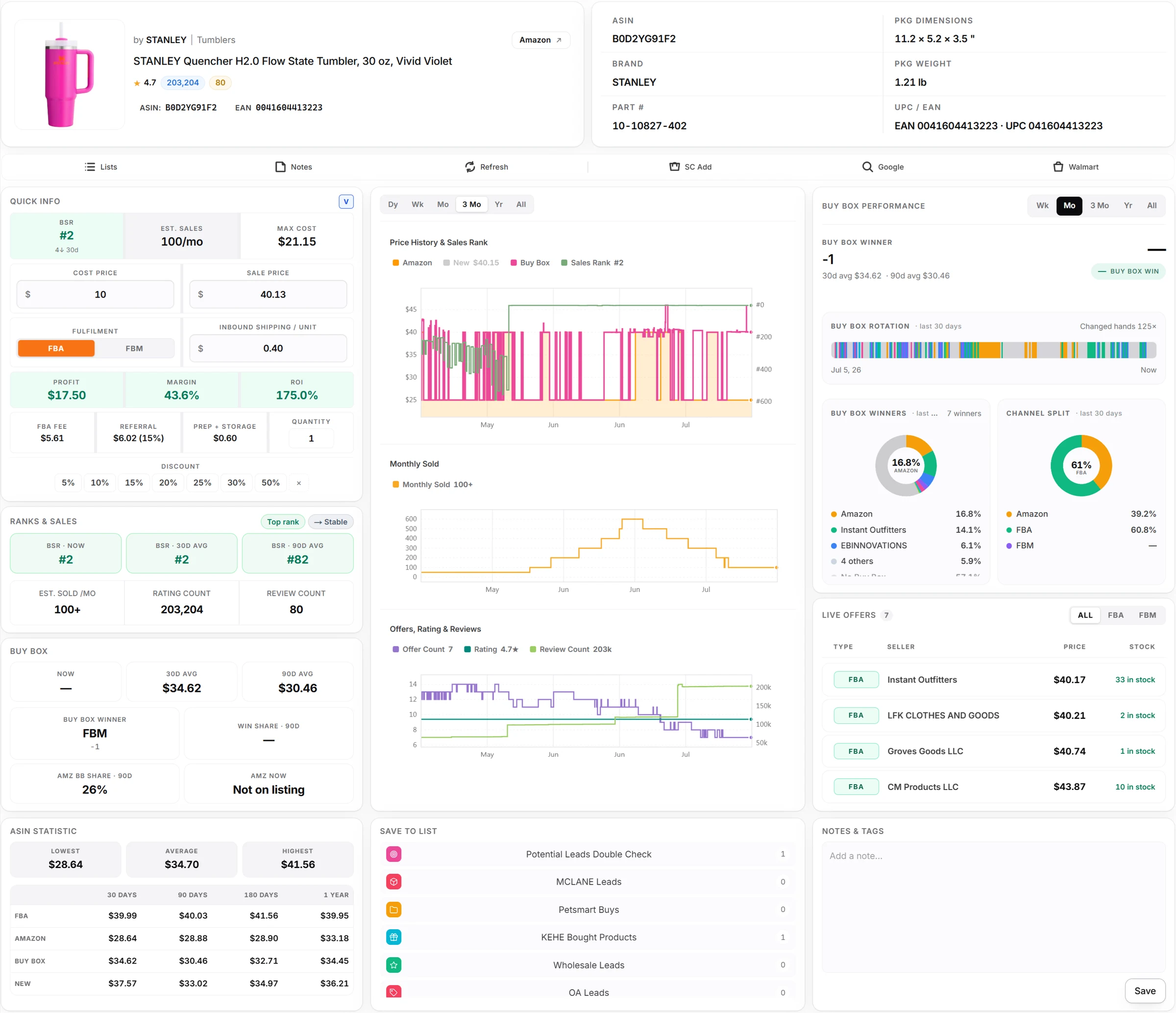The image size is (1176, 1013).
Task: Click the MCLANE Leads list icon
Action: tap(394, 882)
